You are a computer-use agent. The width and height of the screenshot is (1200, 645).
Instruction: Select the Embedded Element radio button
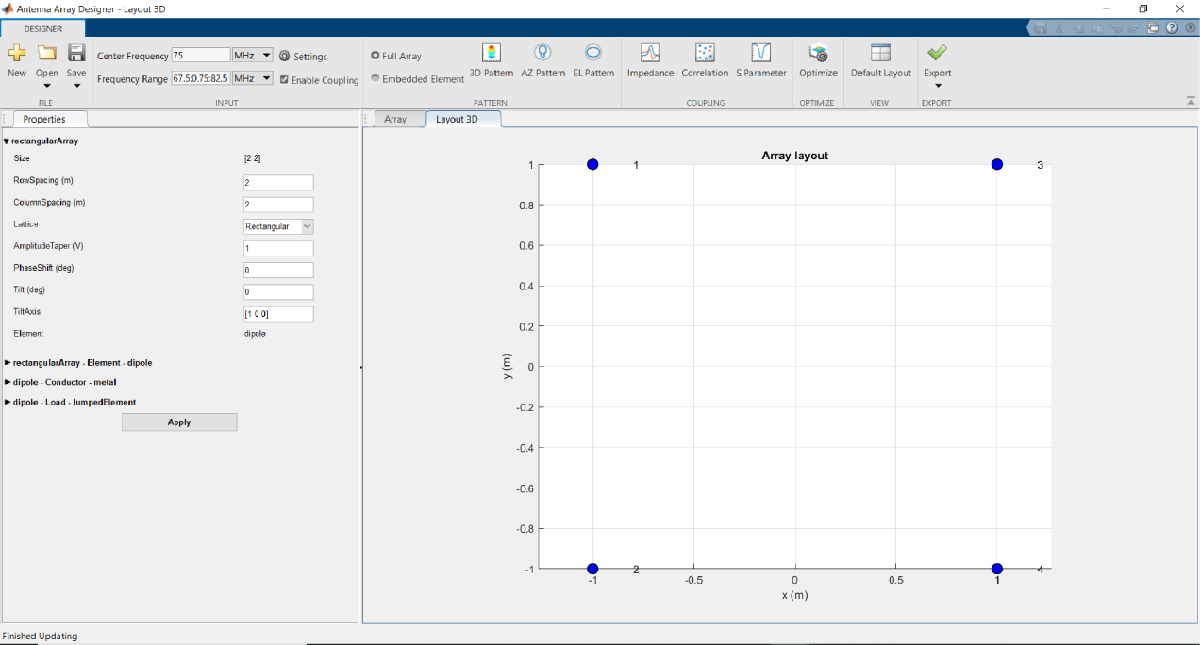point(375,78)
